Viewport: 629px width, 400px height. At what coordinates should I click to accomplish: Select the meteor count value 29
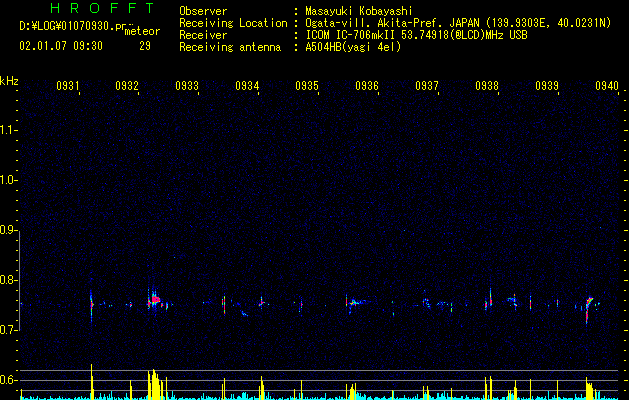pyautogui.click(x=145, y=46)
